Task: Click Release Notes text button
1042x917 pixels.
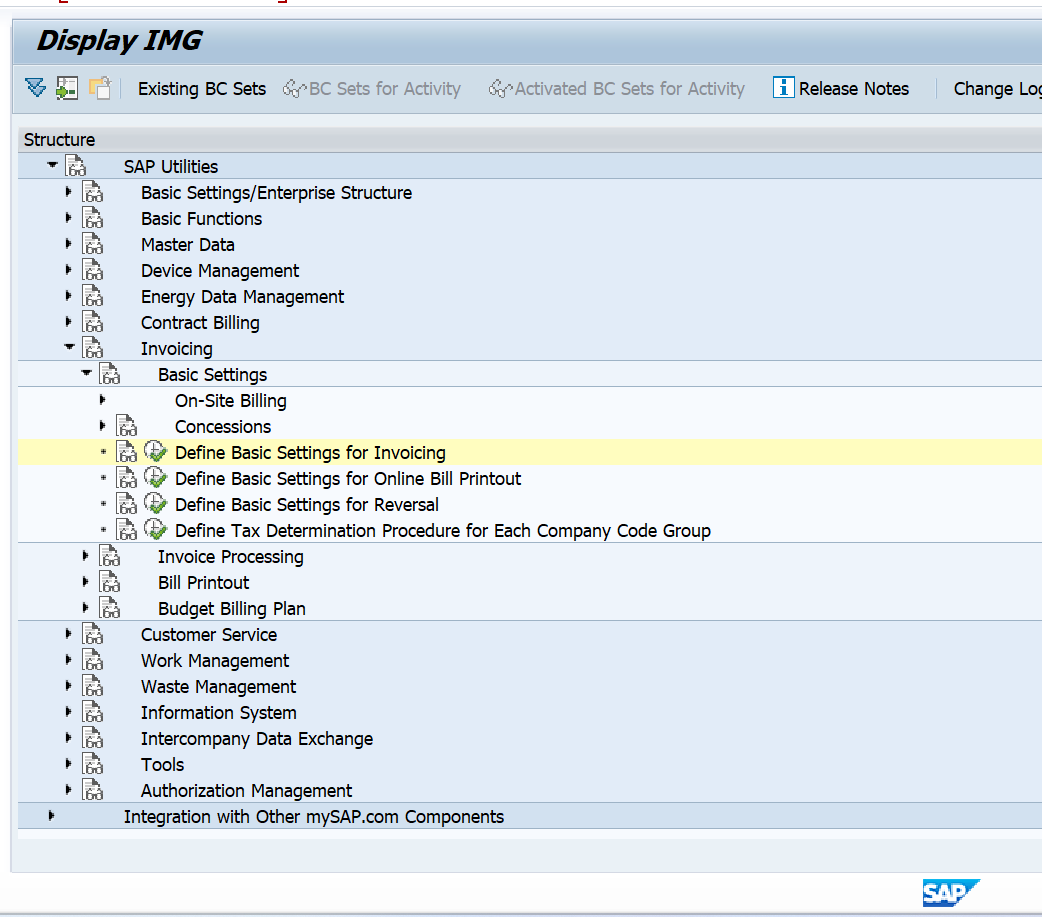Action: coord(854,88)
